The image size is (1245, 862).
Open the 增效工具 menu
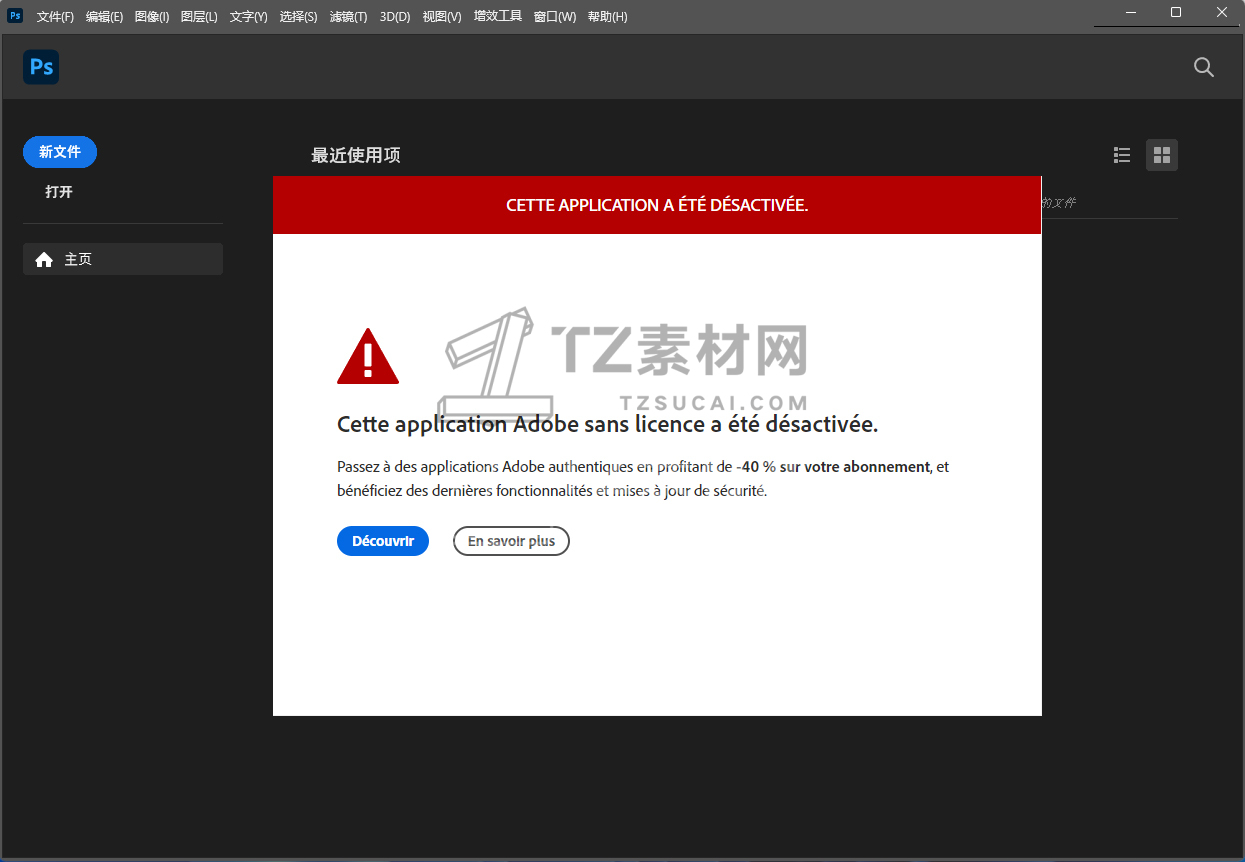tap(498, 16)
